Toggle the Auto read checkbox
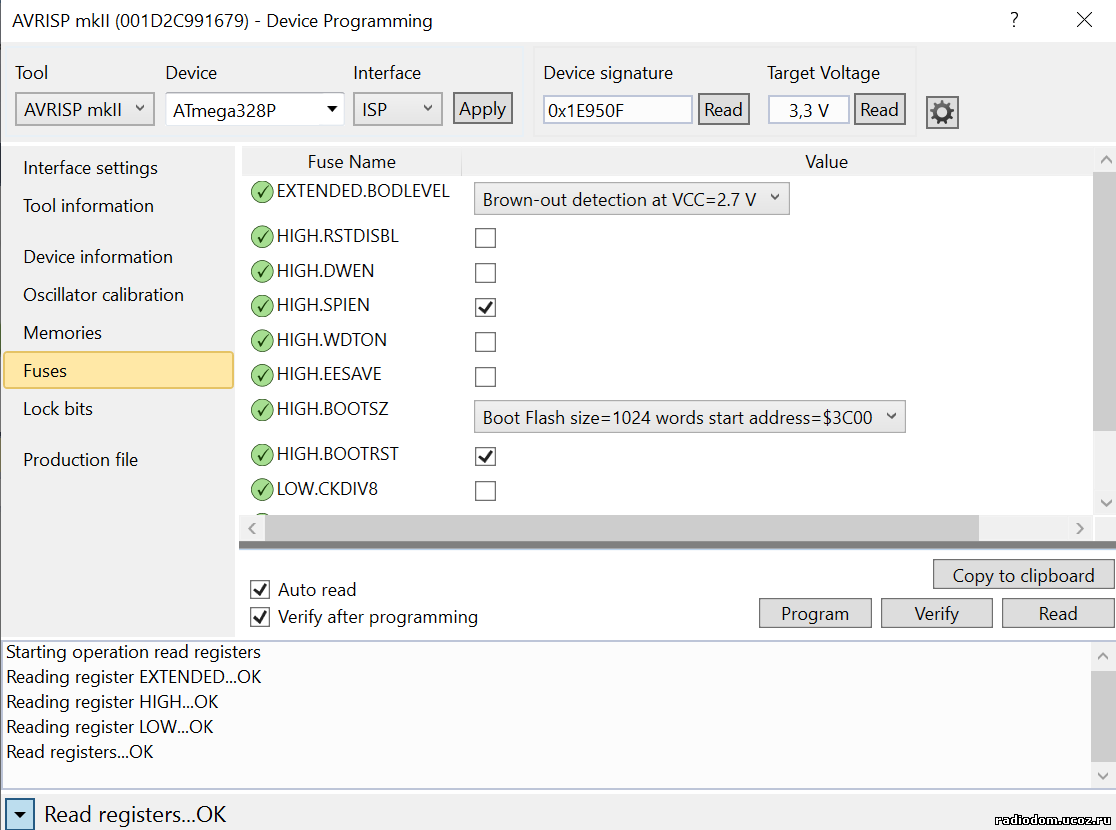This screenshot has width=1116, height=830. (260, 589)
